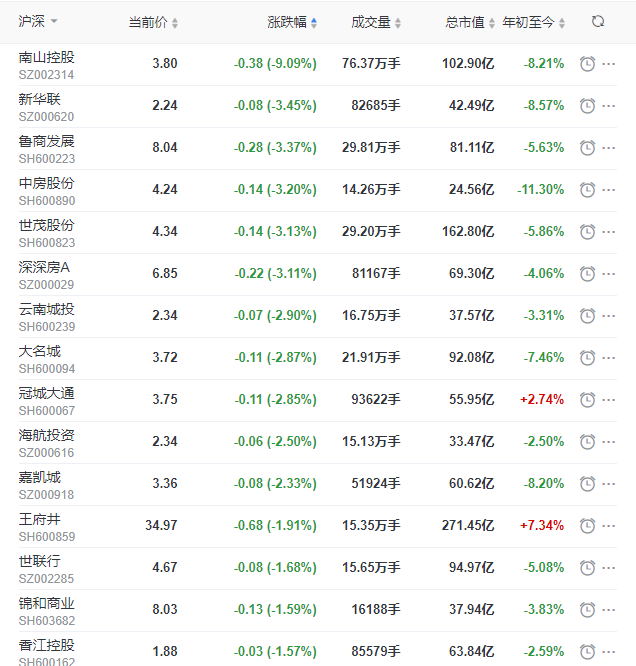Click the volume 76.37万手

click(x=371, y=63)
